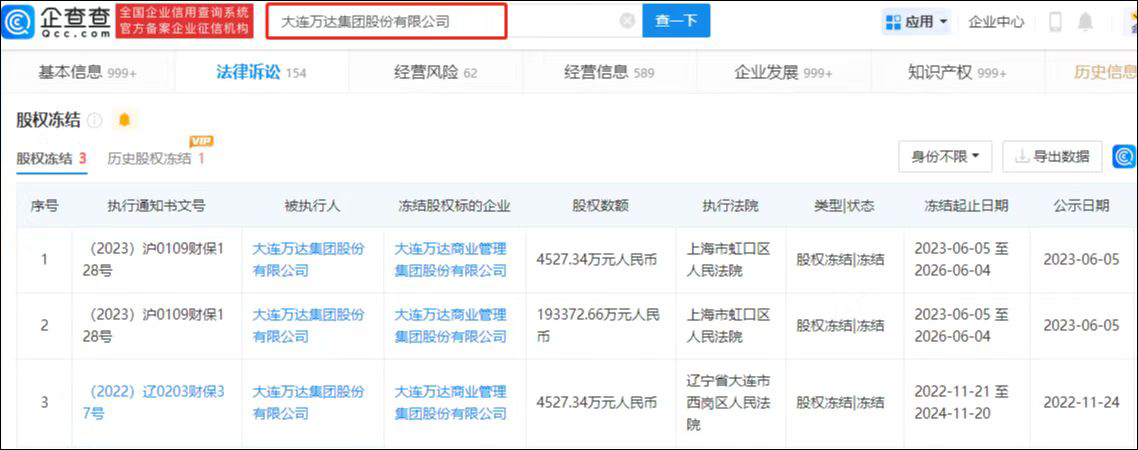Select the 股权冻结 3 sub-tab

[x=52, y=158]
